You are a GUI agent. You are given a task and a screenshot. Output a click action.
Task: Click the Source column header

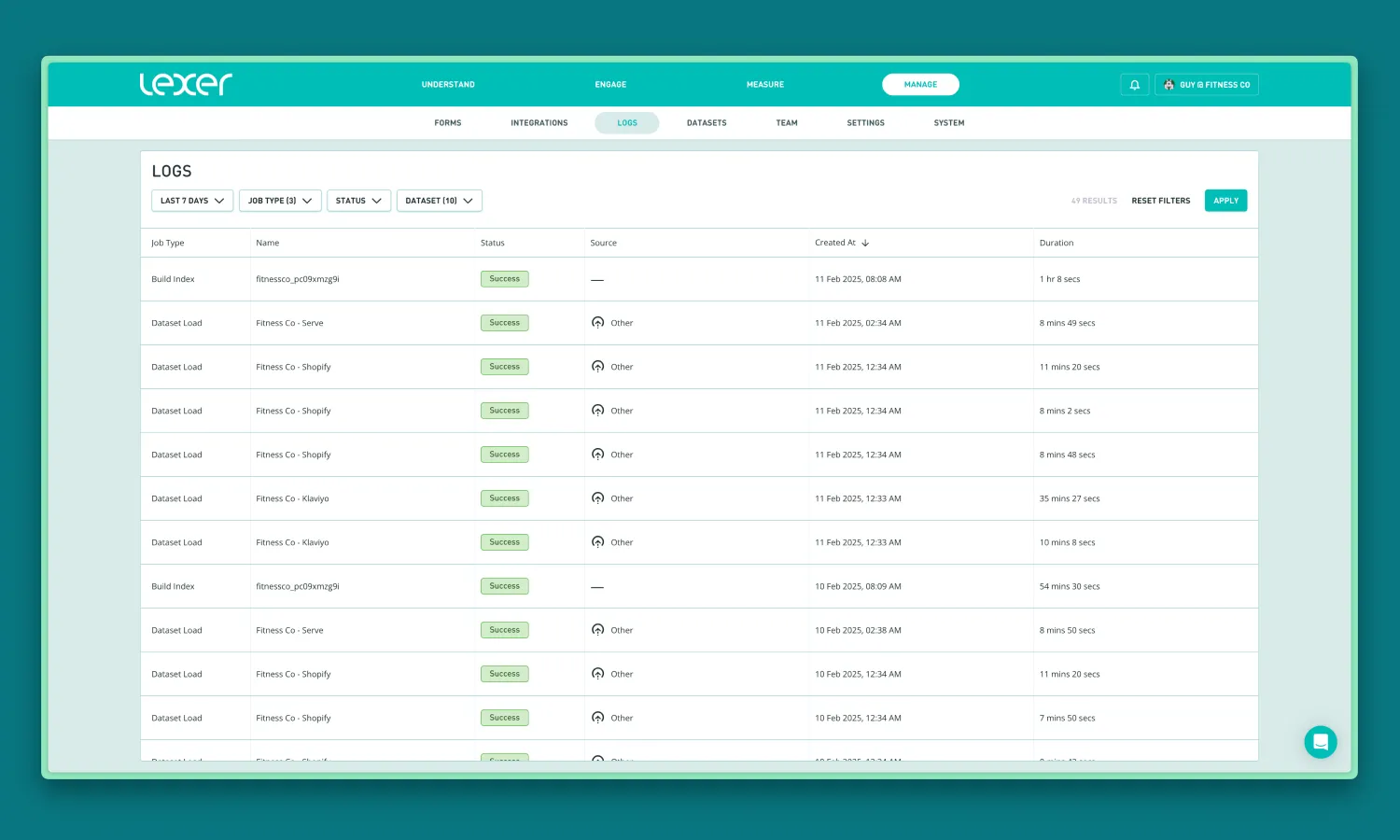point(603,243)
